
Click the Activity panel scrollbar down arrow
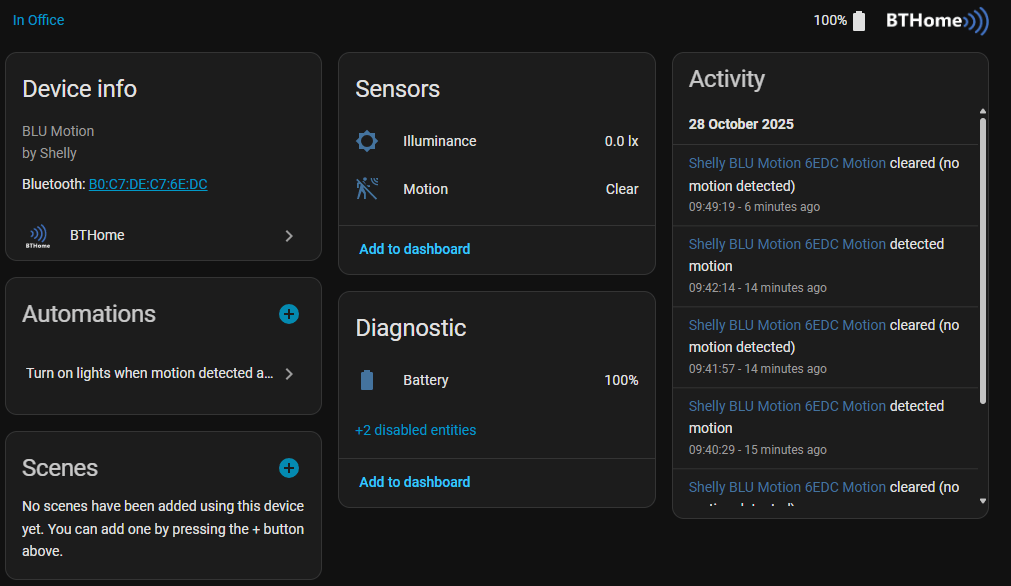click(x=982, y=501)
